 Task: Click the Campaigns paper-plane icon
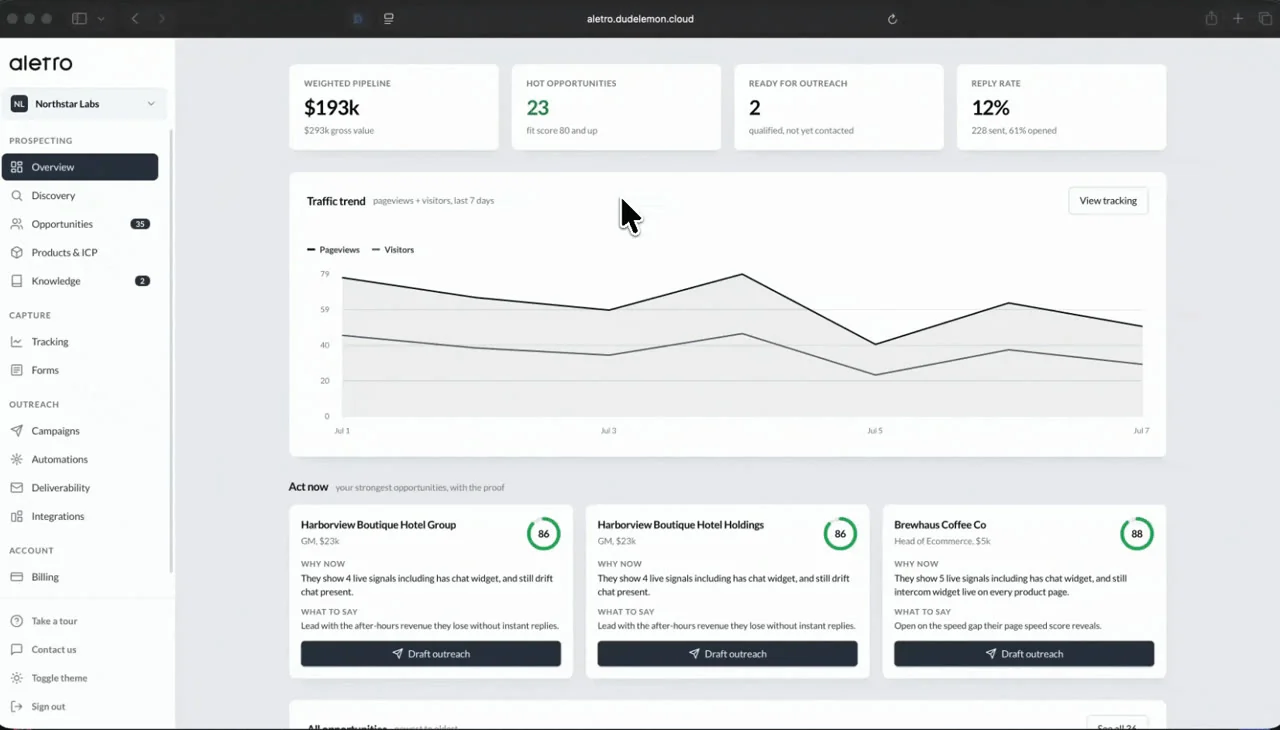click(16, 431)
